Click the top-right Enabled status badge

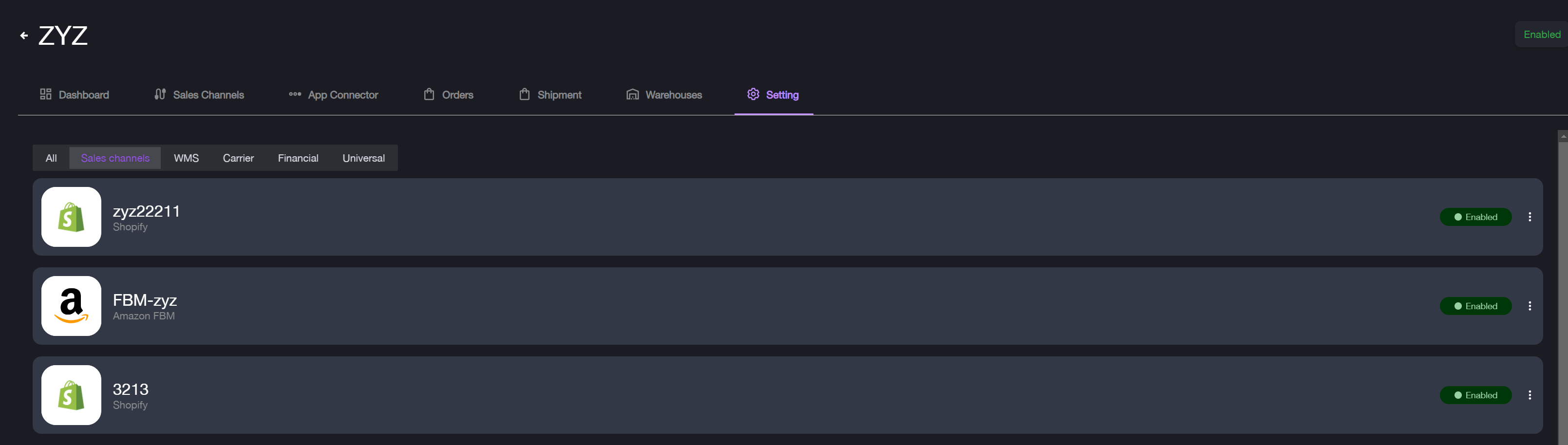1541,35
